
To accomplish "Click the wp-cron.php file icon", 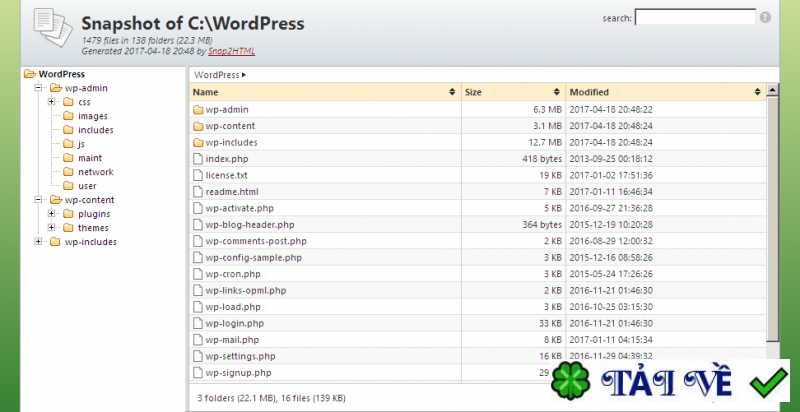I will click(198, 274).
